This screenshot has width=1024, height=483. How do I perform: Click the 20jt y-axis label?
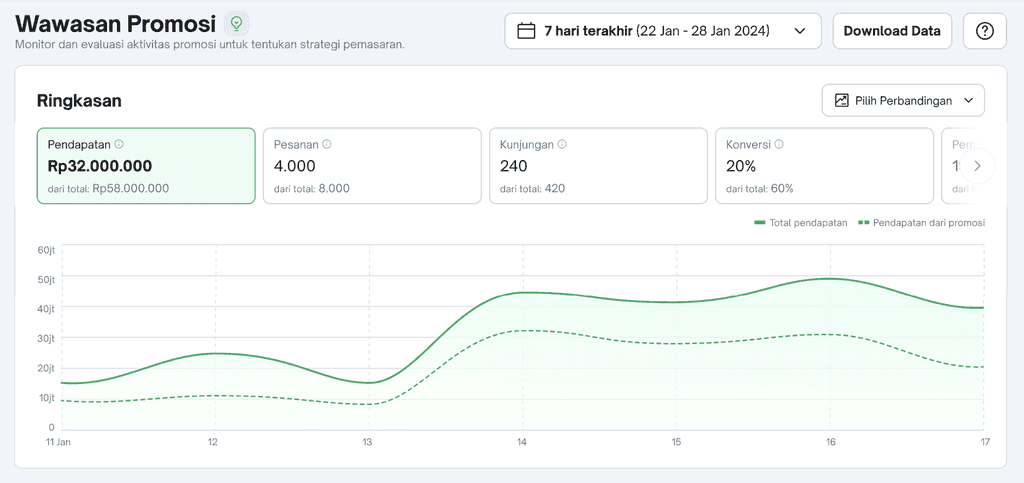[46, 368]
